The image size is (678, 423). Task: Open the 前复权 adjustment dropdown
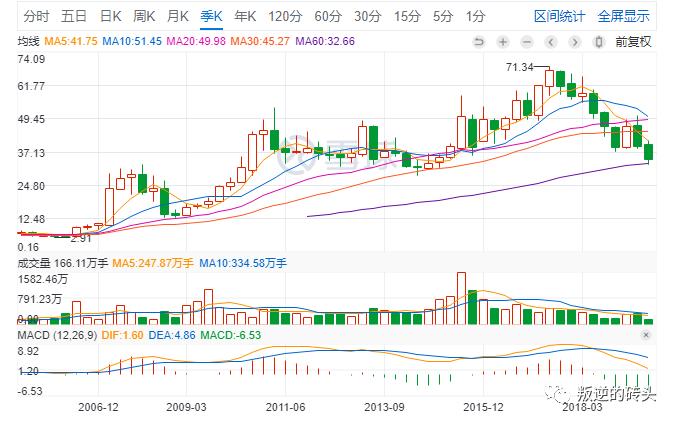coord(633,42)
